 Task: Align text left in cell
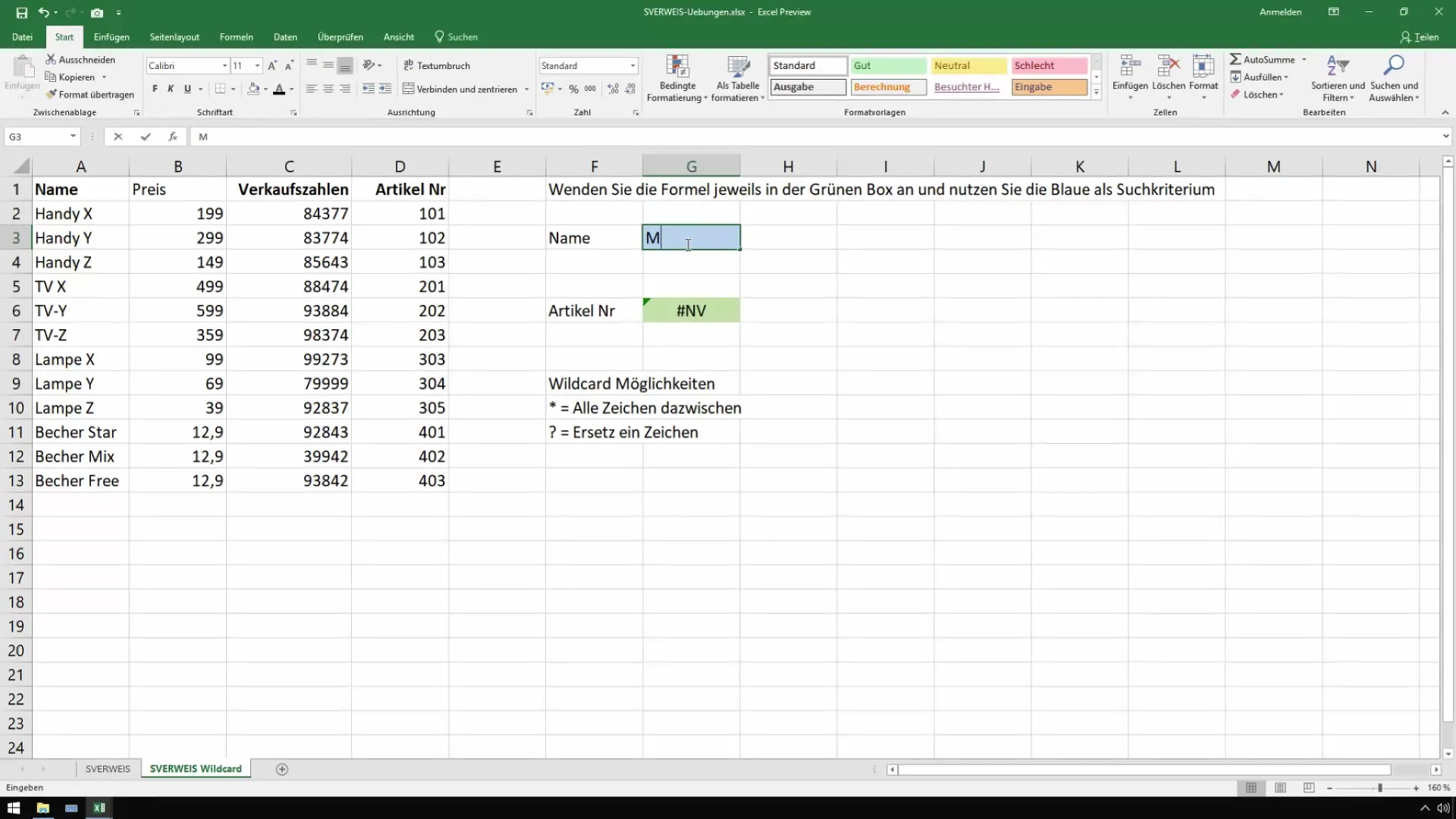point(311,89)
